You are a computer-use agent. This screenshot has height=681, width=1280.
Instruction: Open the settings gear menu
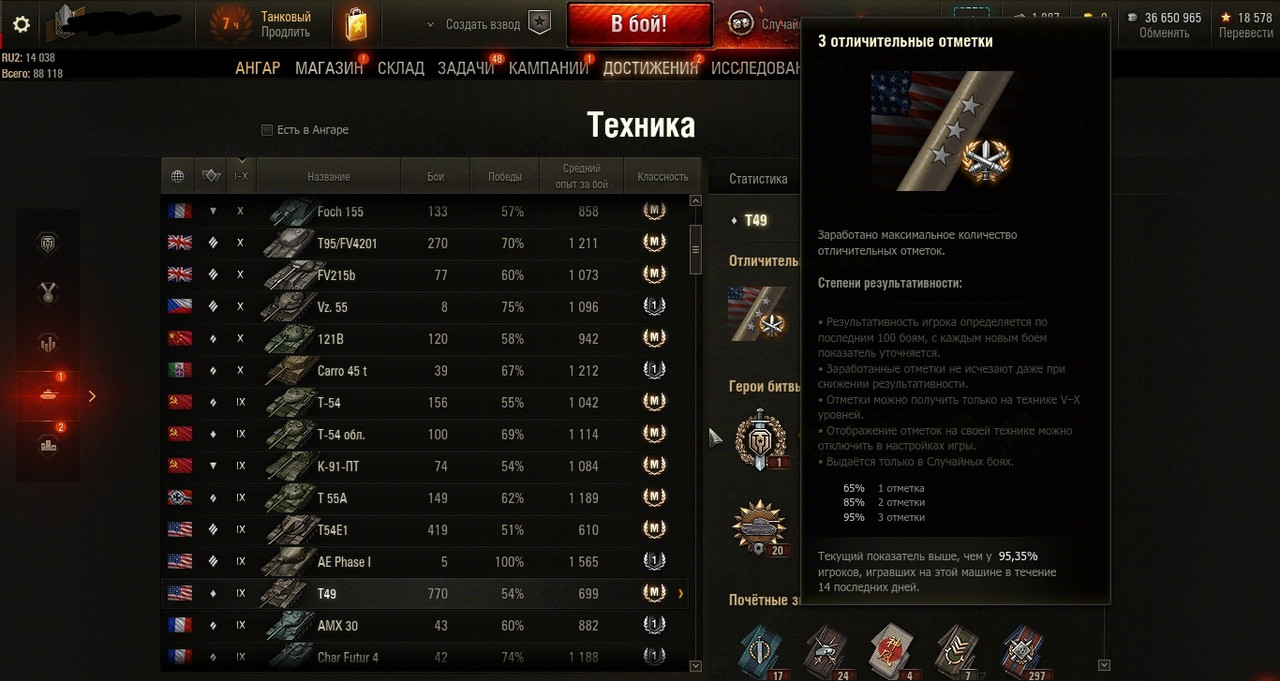click(21, 25)
